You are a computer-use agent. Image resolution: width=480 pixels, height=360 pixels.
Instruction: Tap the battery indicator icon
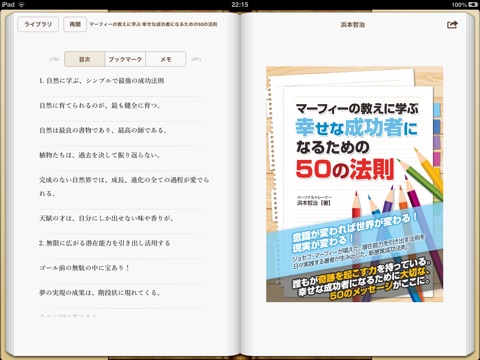click(x=473, y=4)
